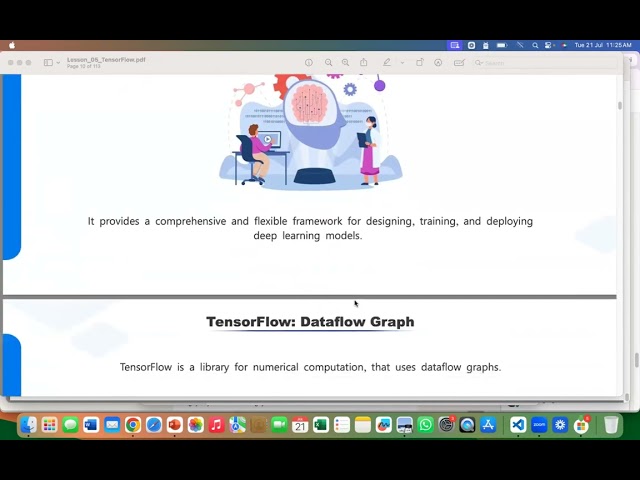Viewport: 640px width, 480px height.
Task: Open Calendar from the Dock
Action: pos(300,425)
